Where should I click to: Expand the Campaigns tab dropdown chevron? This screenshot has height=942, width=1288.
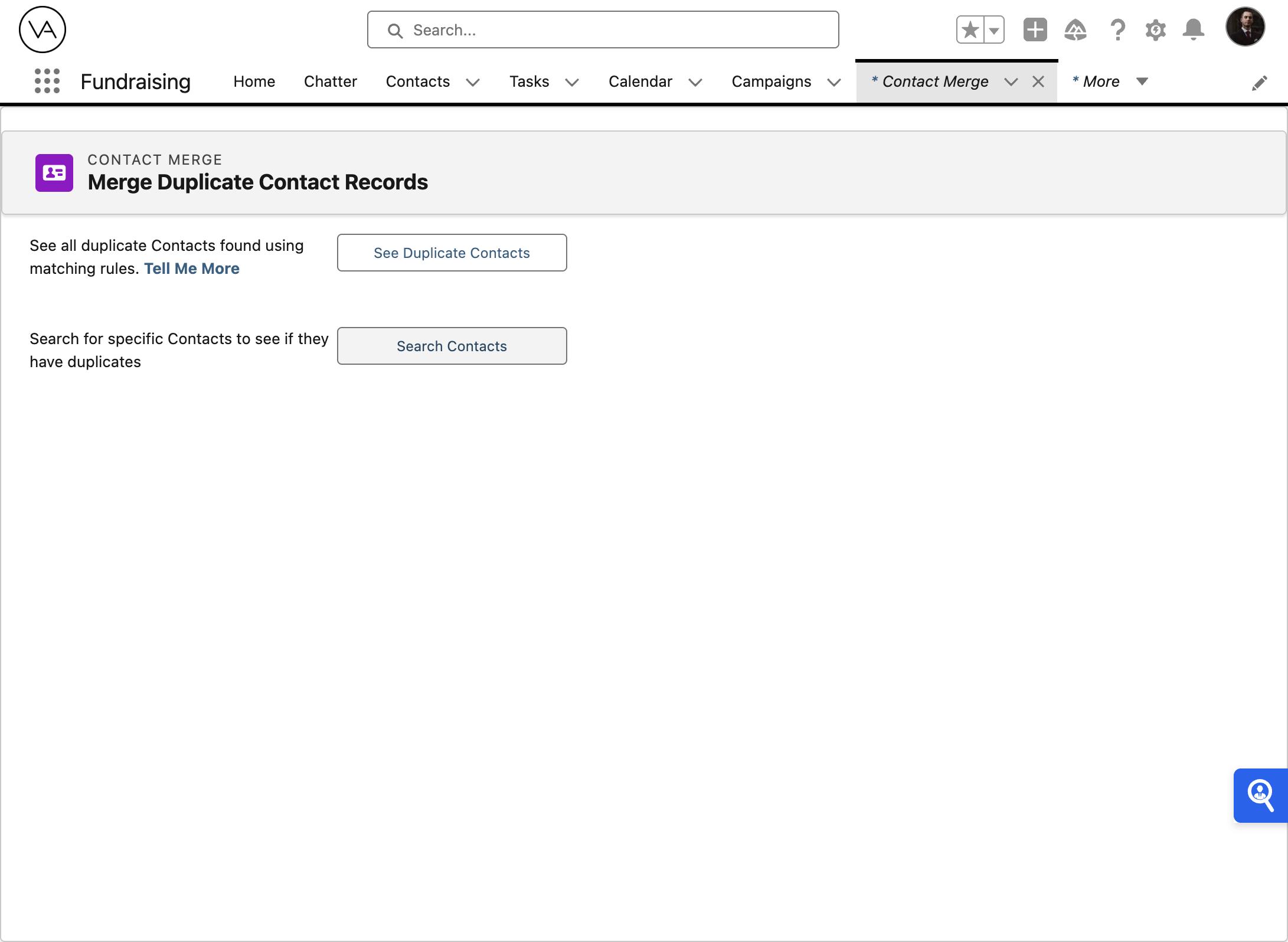tap(834, 82)
